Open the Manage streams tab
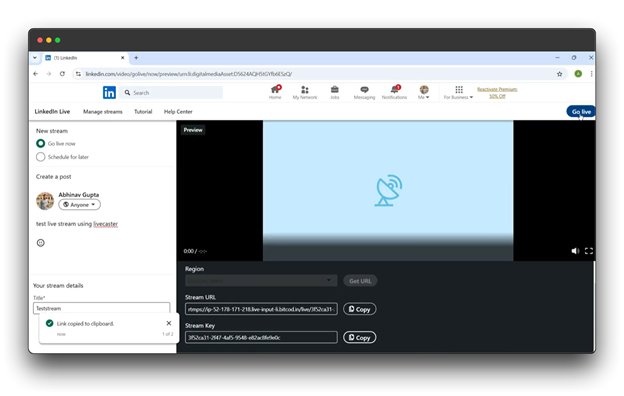 (x=103, y=112)
